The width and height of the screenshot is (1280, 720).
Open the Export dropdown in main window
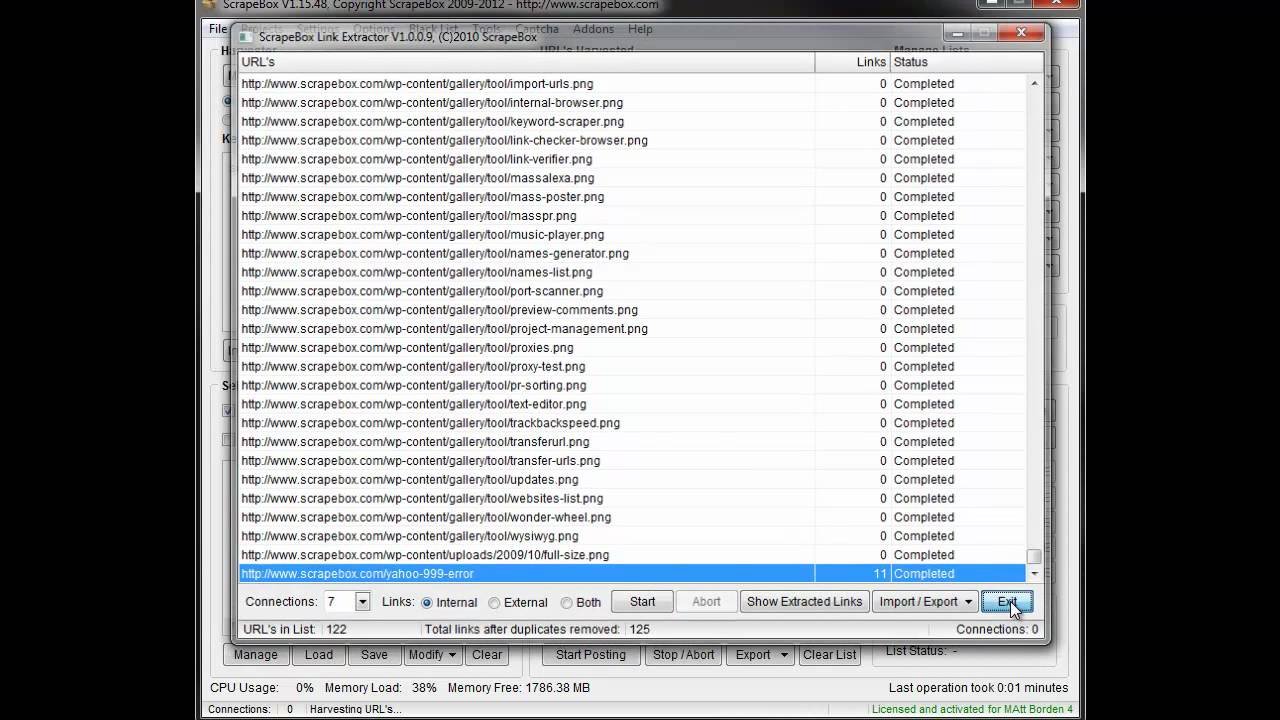(x=761, y=655)
